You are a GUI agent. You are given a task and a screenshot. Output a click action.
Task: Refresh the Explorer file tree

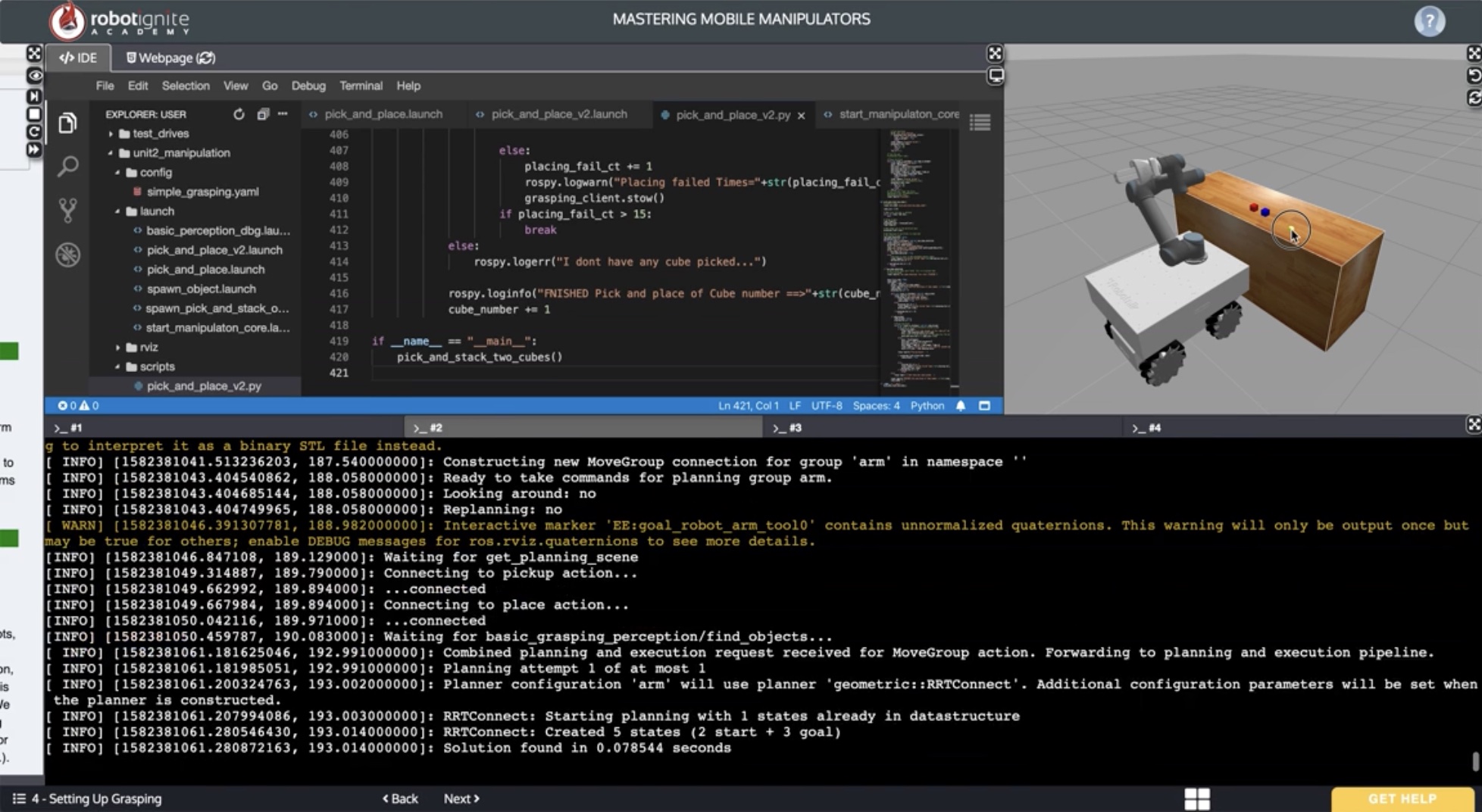pyautogui.click(x=239, y=114)
